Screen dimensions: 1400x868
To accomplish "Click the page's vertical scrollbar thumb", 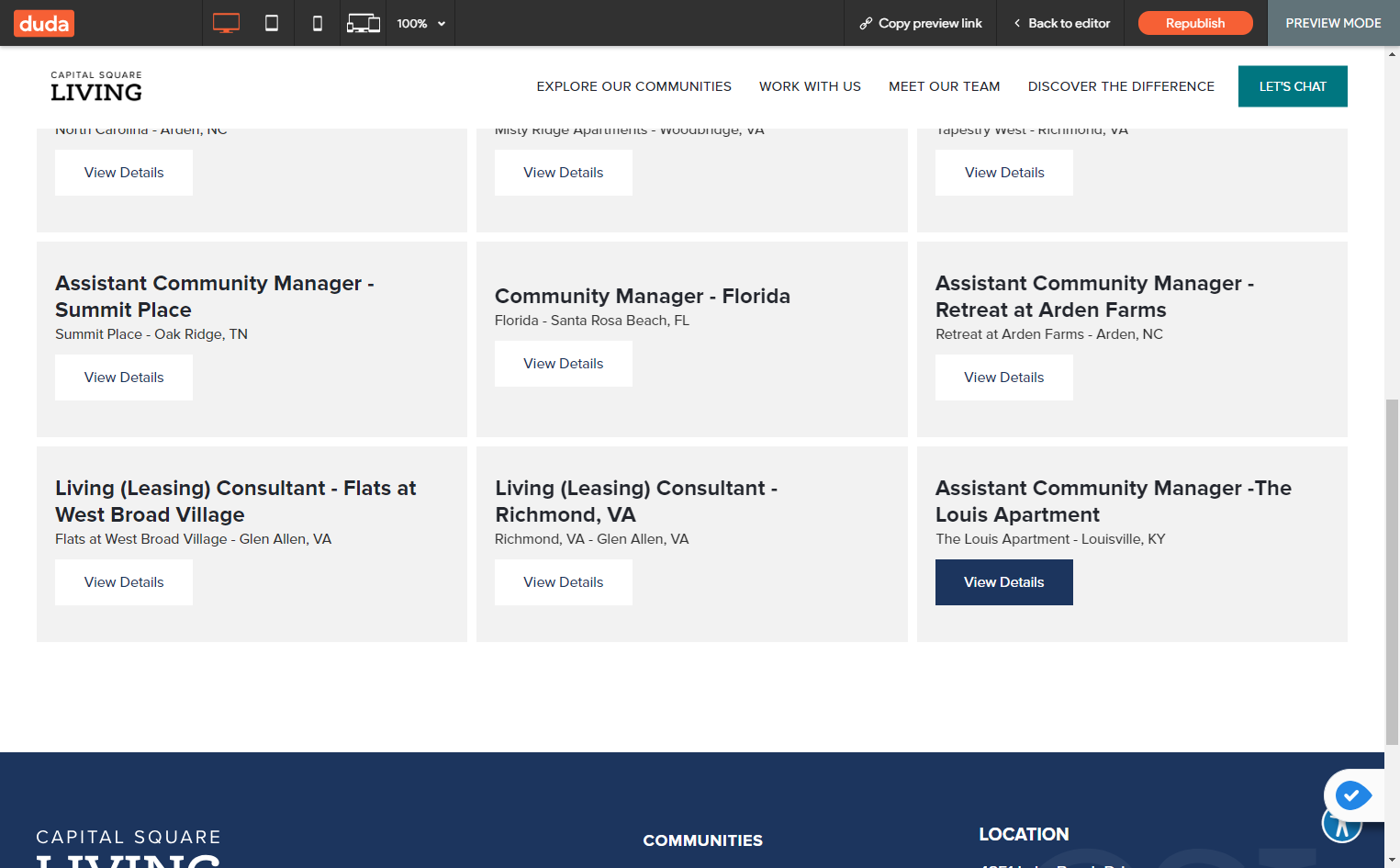I will (x=1393, y=571).
